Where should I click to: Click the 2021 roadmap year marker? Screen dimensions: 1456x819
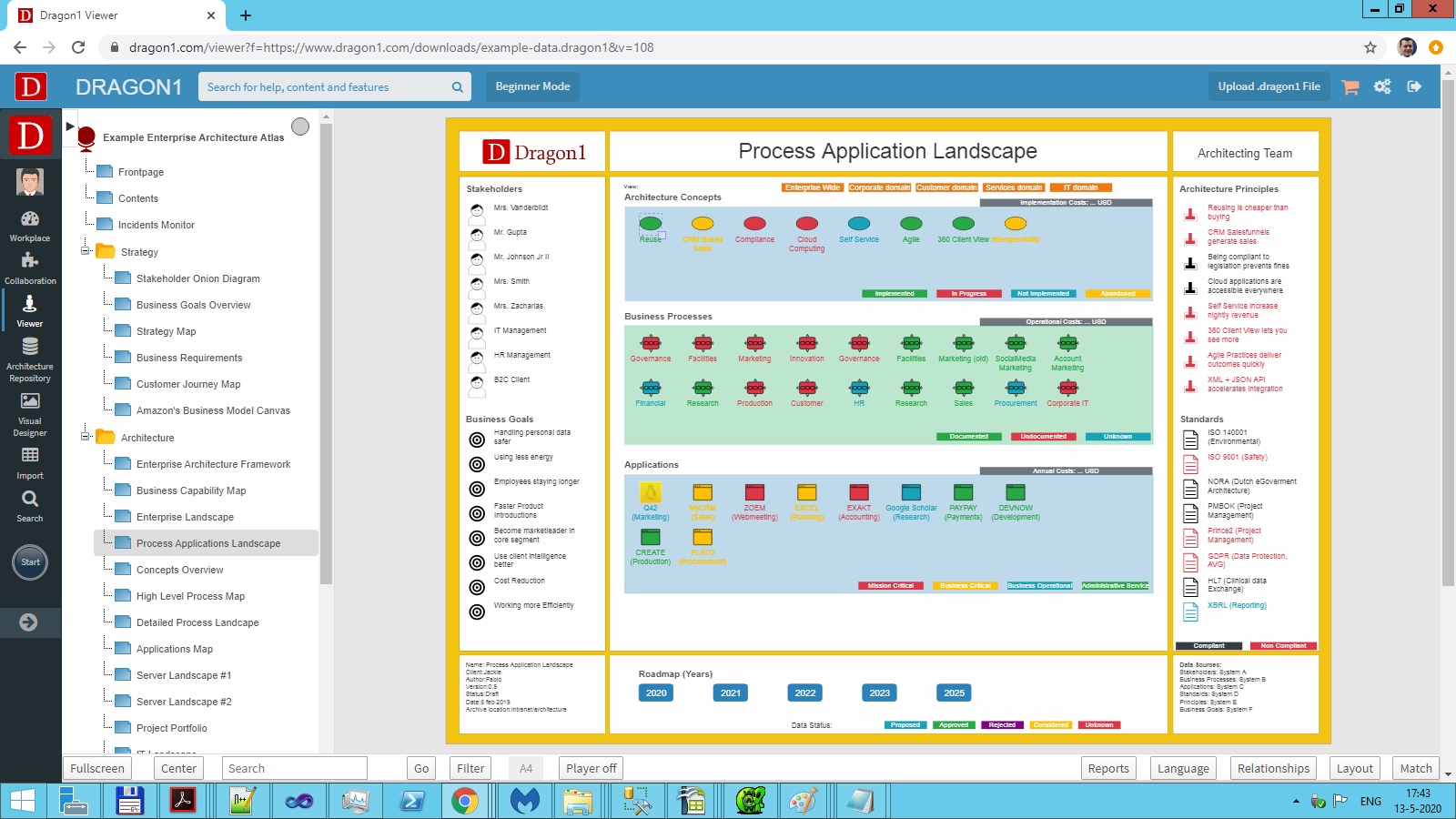pos(731,693)
